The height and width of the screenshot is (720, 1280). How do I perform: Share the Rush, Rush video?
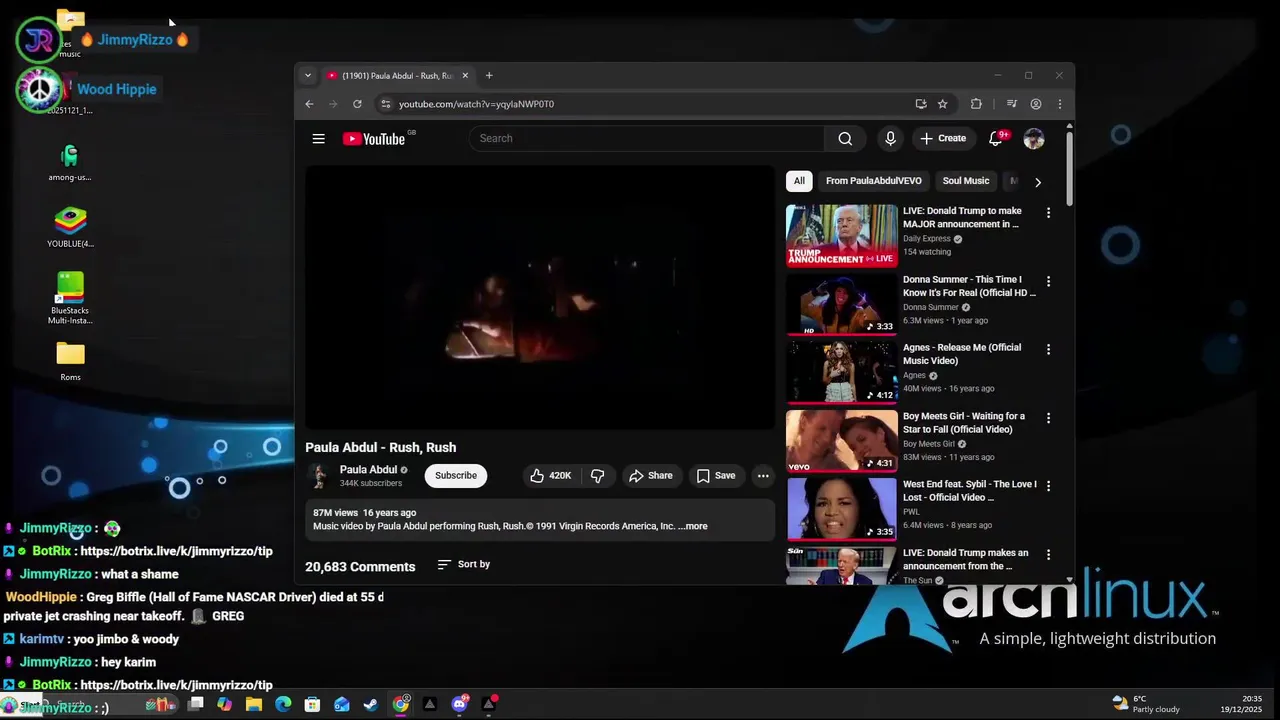click(650, 476)
